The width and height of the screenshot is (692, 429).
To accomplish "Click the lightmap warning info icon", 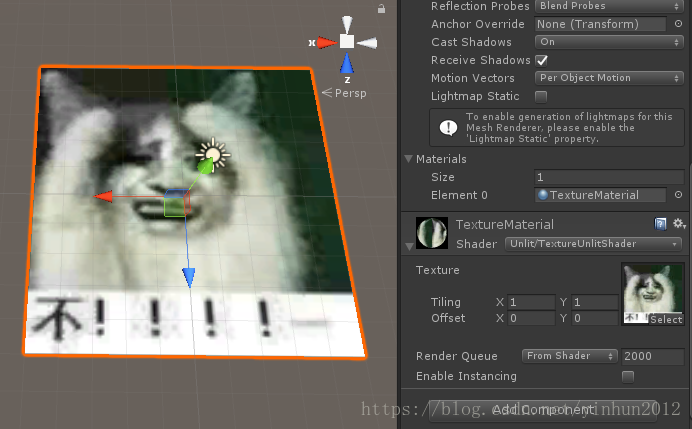I will (448, 128).
